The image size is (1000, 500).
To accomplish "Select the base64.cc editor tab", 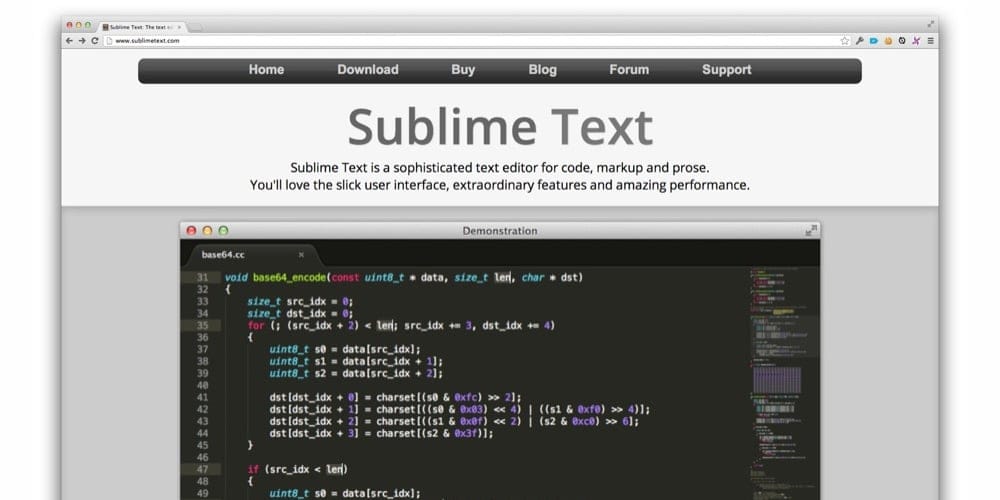I will coord(252,255).
